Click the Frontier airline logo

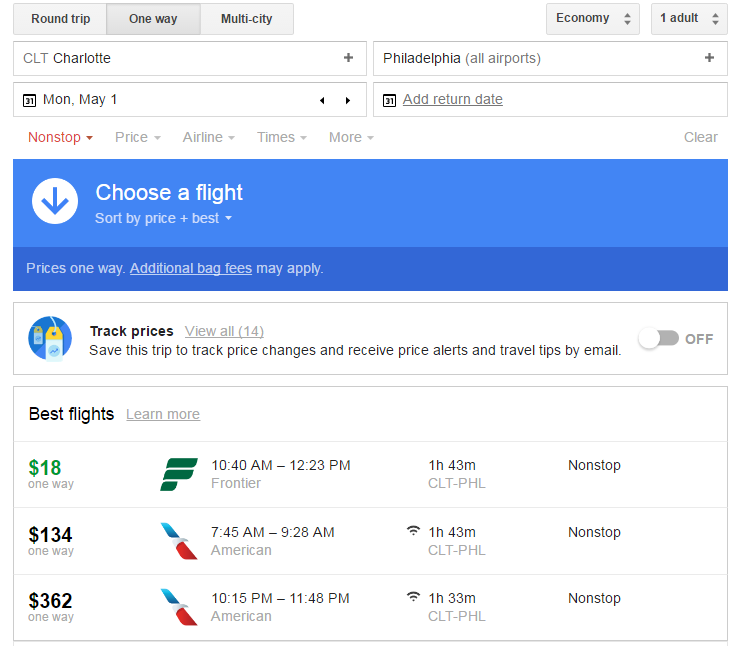click(179, 474)
